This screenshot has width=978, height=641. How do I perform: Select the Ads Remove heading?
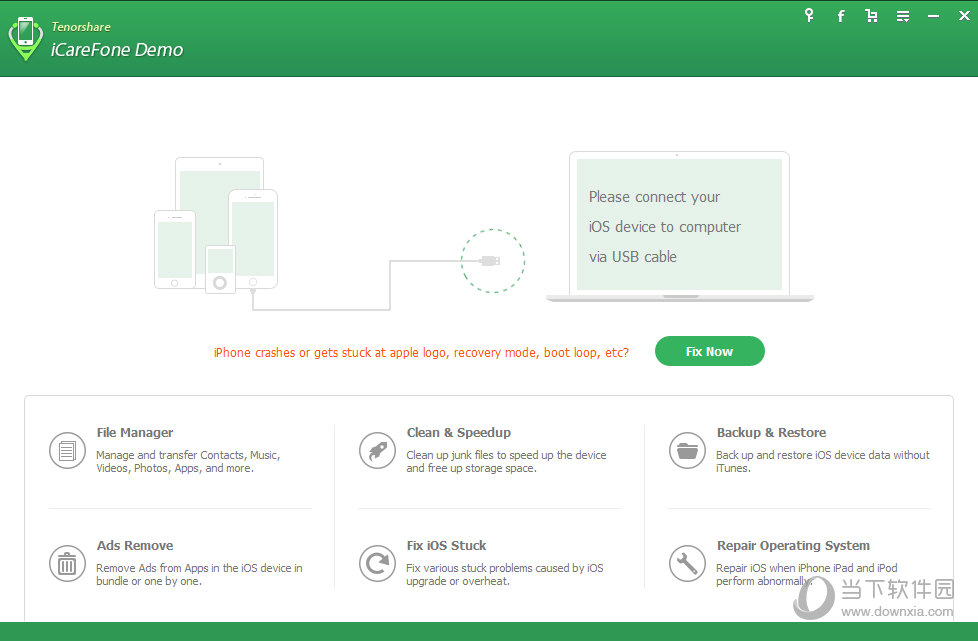pos(135,546)
